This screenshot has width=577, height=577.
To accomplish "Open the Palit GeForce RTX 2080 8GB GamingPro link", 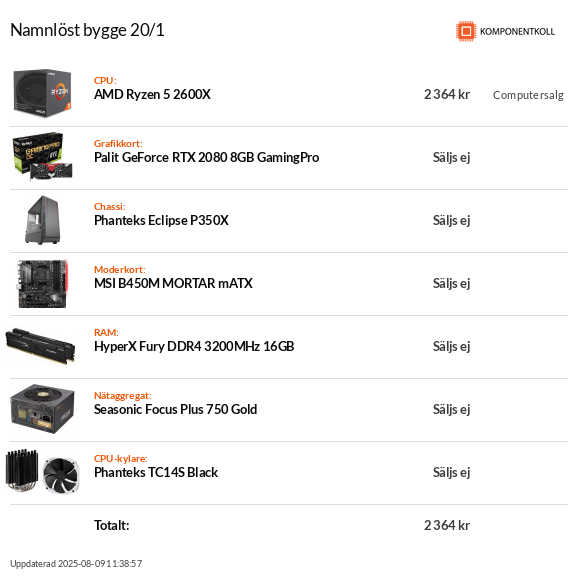I will click(x=206, y=157).
